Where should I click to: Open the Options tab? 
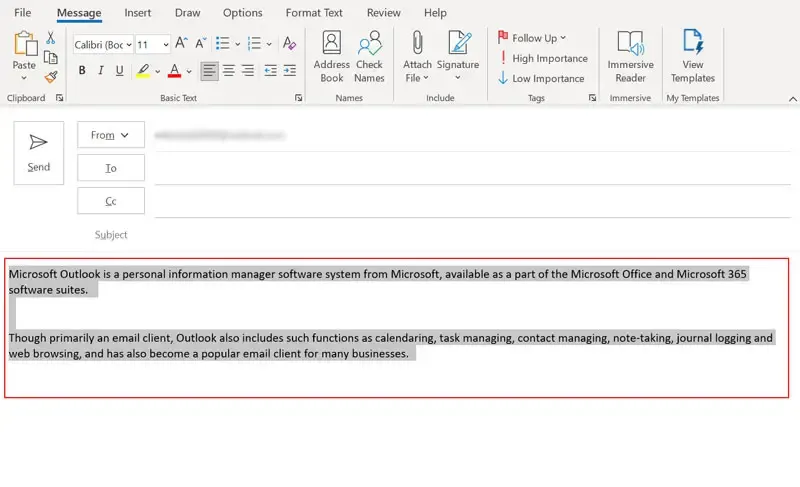click(242, 13)
